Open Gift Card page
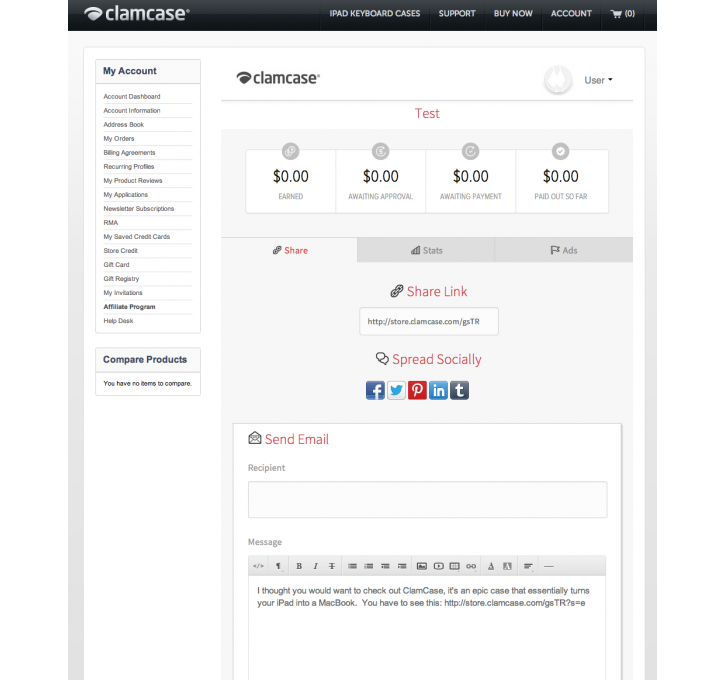The width and height of the screenshot is (725, 680). tap(116, 265)
